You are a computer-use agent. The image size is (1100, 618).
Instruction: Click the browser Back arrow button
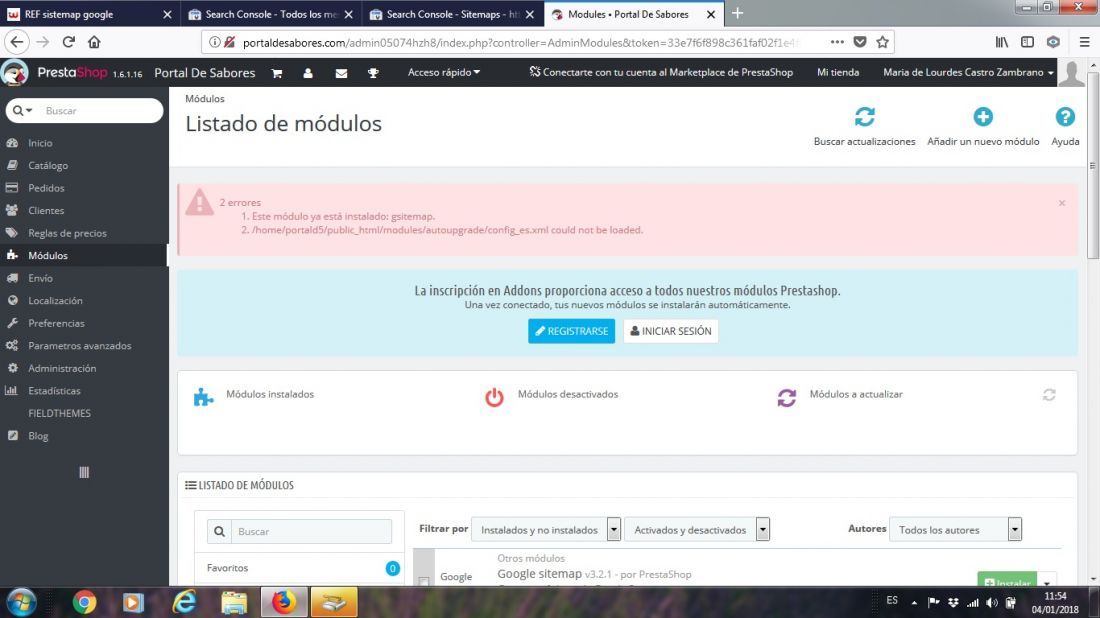pyautogui.click(x=17, y=42)
